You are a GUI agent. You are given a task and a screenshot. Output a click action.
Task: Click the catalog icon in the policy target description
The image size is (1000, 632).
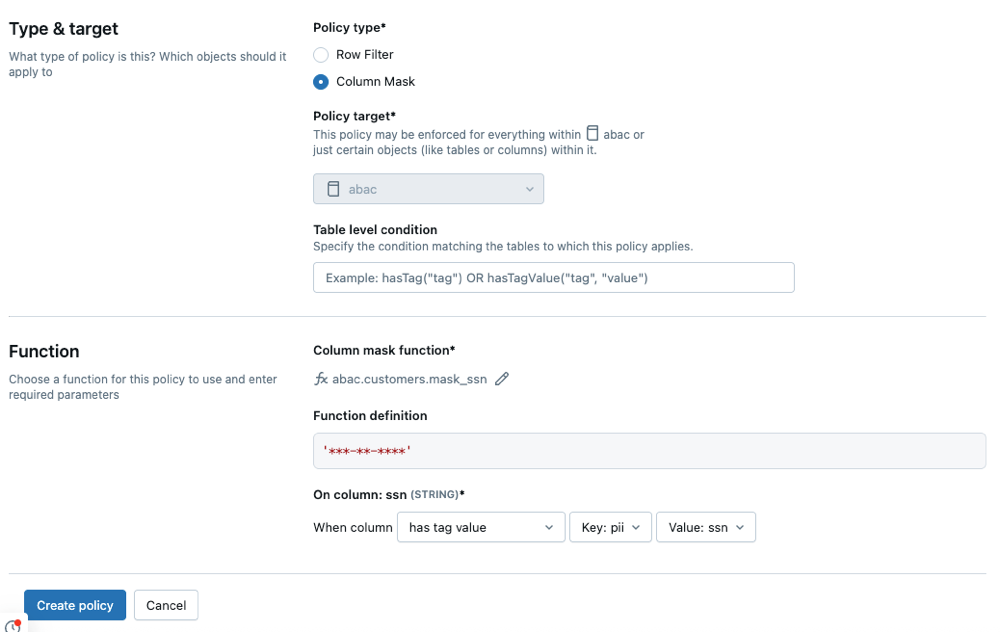click(593, 133)
